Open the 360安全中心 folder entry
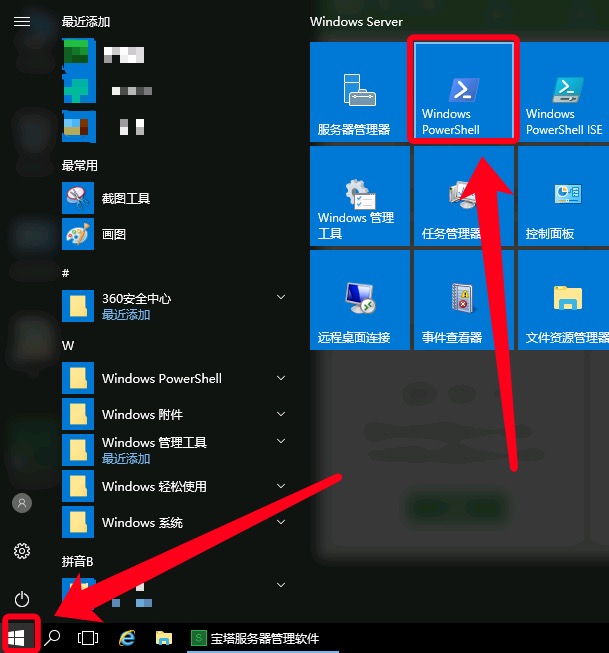This screenshot has width=609, height=653. point(175,306)
